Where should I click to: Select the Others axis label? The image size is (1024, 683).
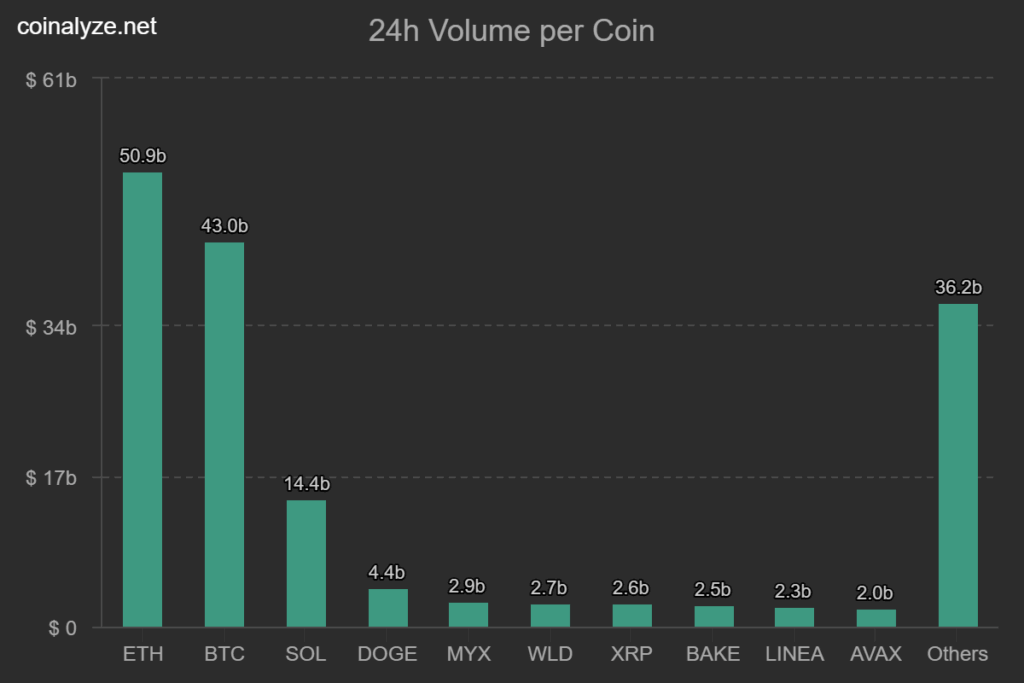pyautogui.click(x=957, y=654)
